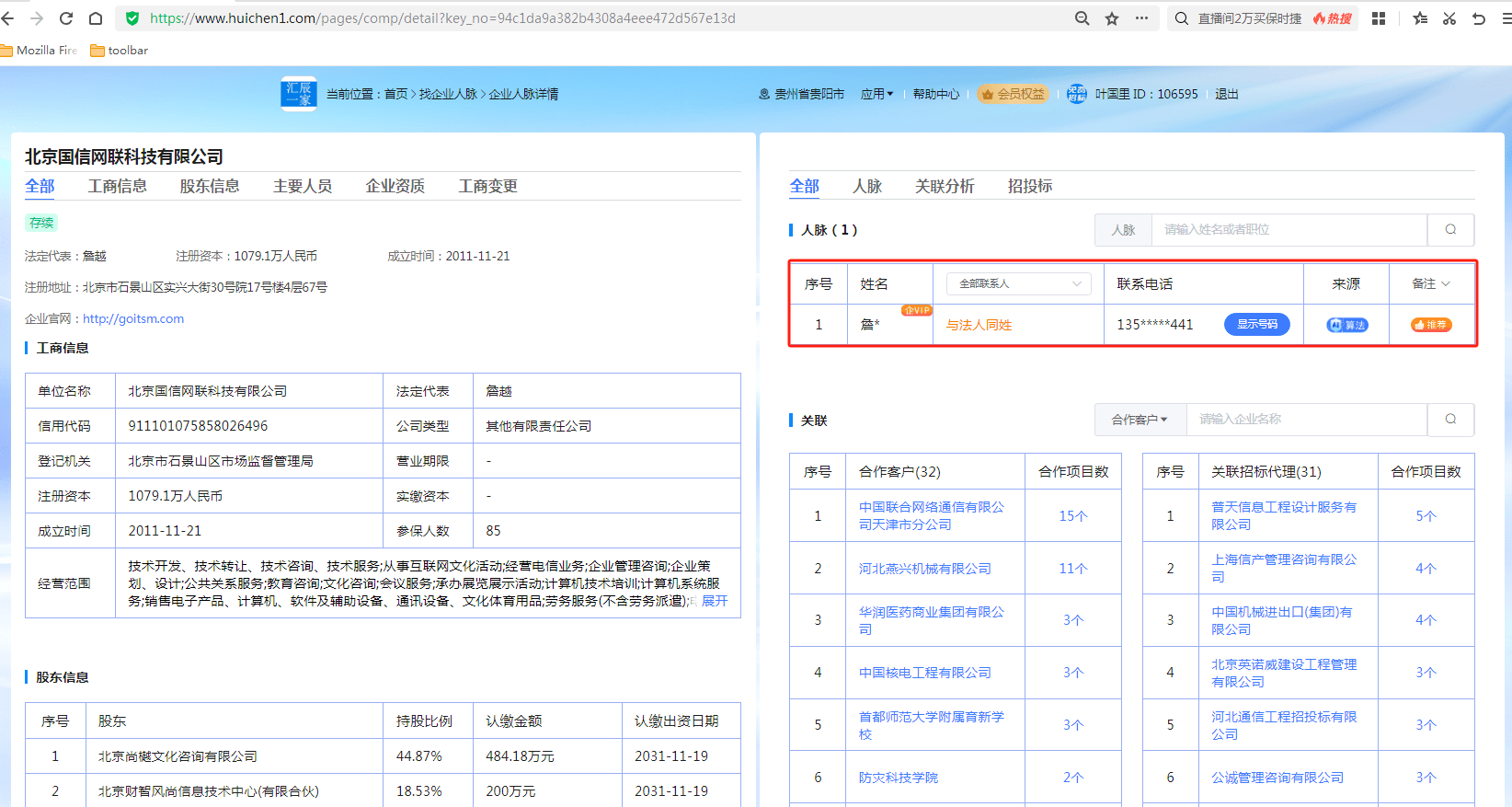Switch to the 关联分析 tab
The height and width of the screenshot is (807, 1512).
pos(945,186)
